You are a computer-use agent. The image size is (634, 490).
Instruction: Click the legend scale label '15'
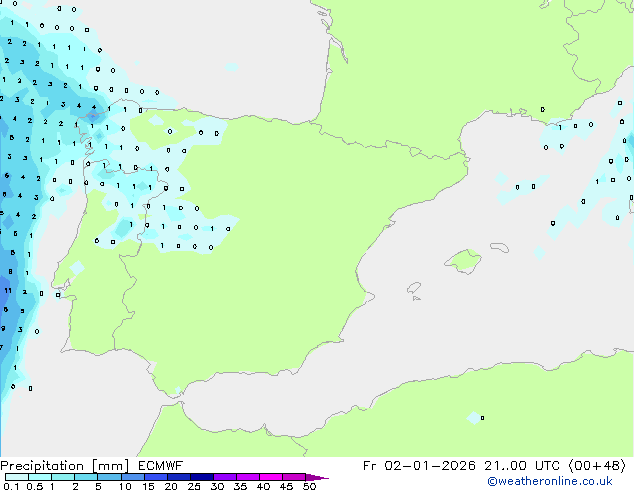click(148, 486)
